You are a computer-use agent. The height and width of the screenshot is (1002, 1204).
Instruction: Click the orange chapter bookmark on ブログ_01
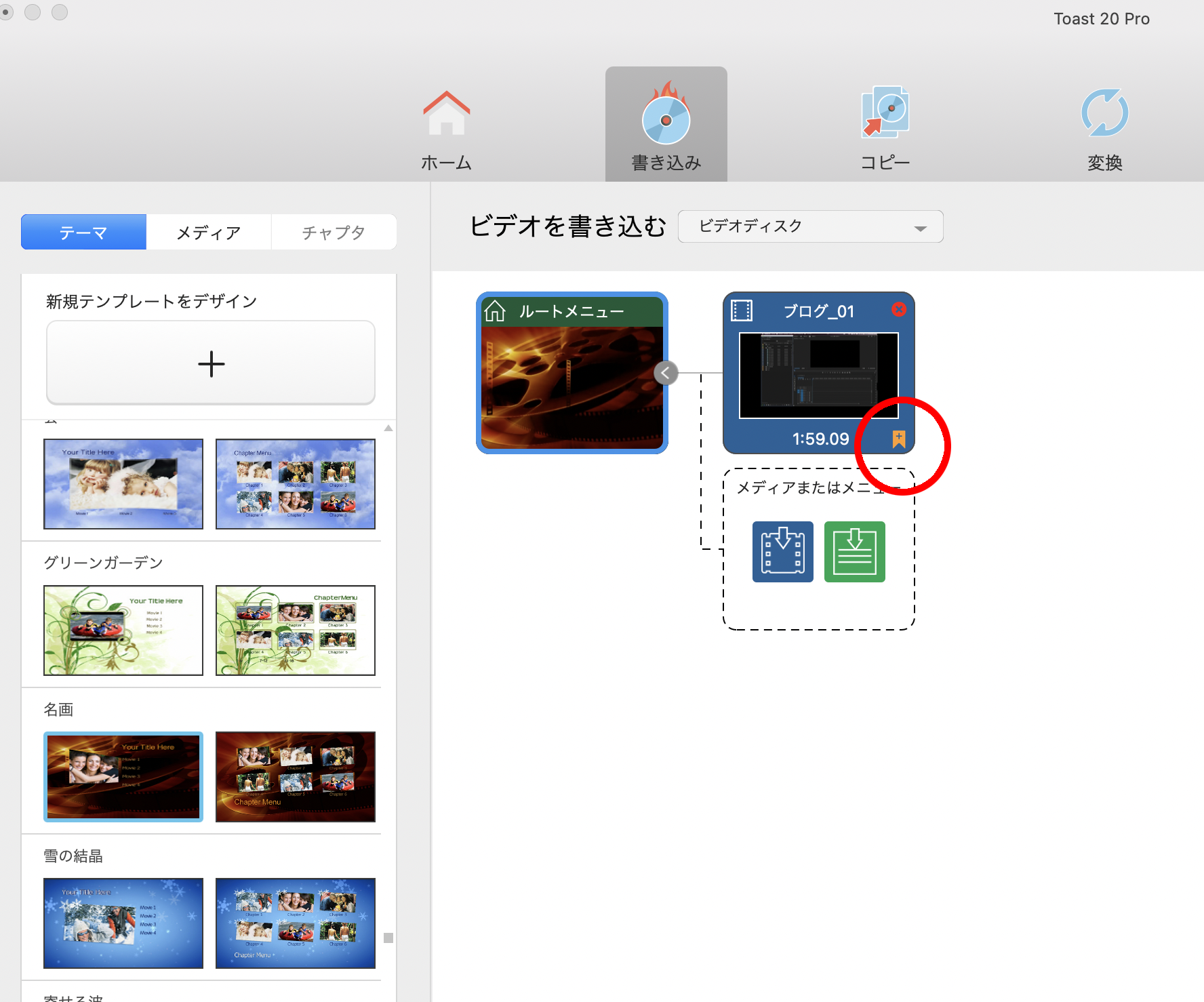point(899,438)
